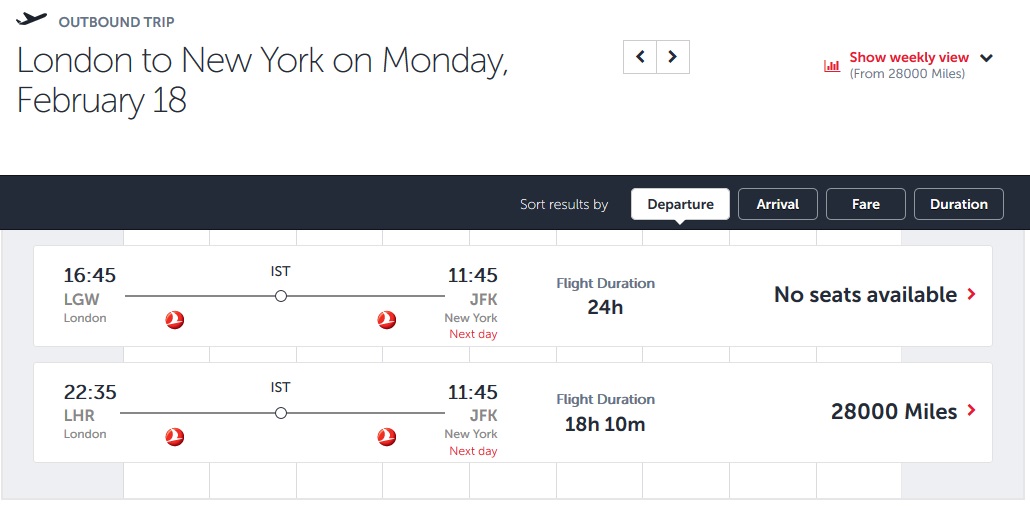Click second Turkish Airlines logo on LGW flight
The height and width of the screenshot is (506, 1030).
click(387, 320)
